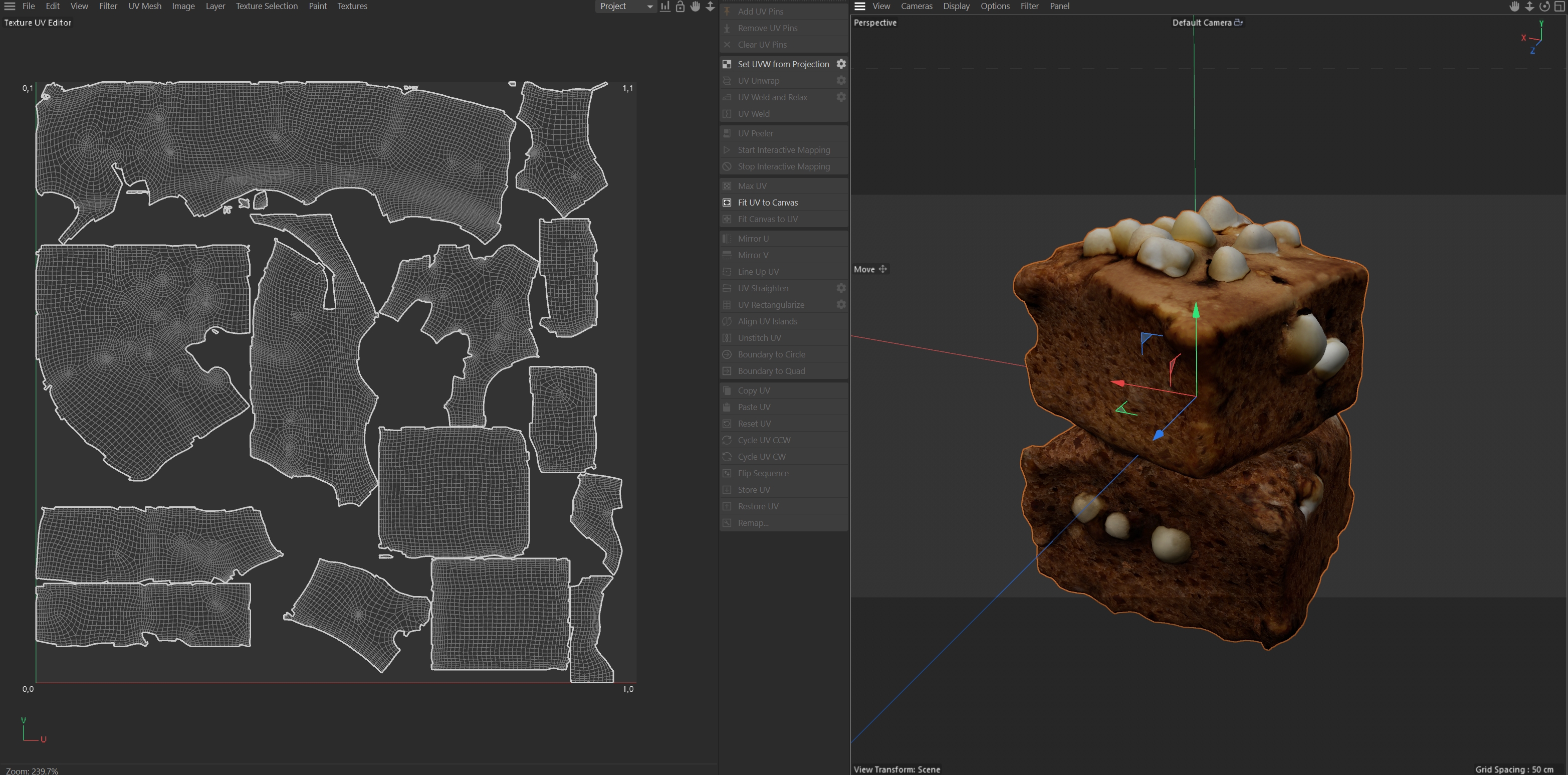
Task: Click the viewport orbit camera icon
Action: pyautogui.click(x=1544, y=6)
